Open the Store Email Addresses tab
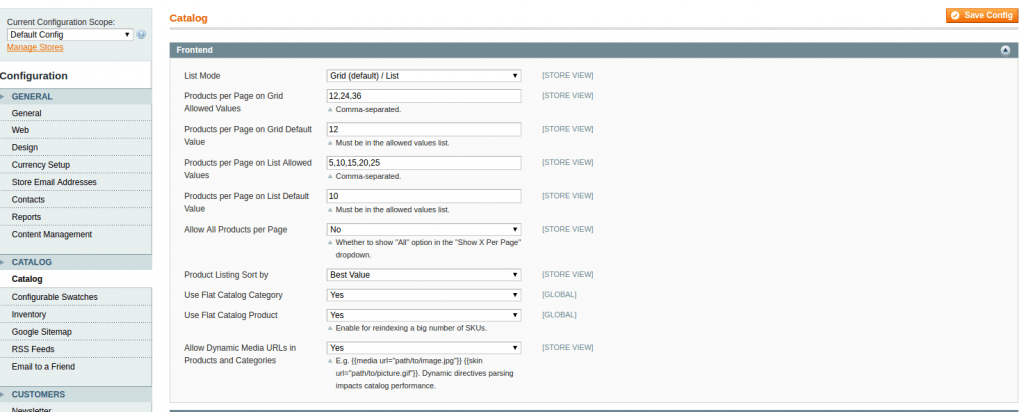 pyautogui.click(x=76, y=182)
